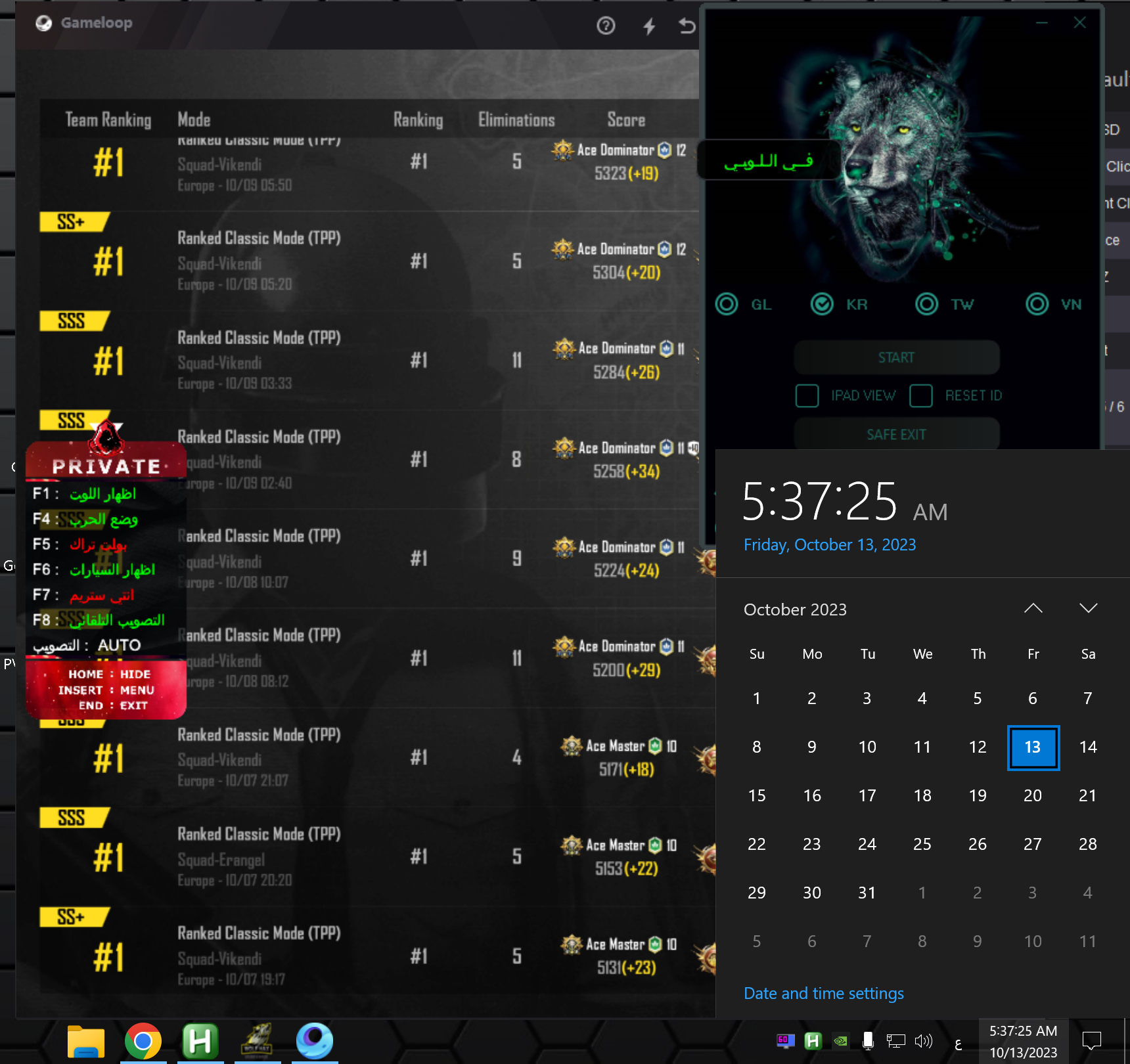This screenshot has height=1064, width=1130.
Task: Select October 14 in the calendar
Action: (1088, 747)
